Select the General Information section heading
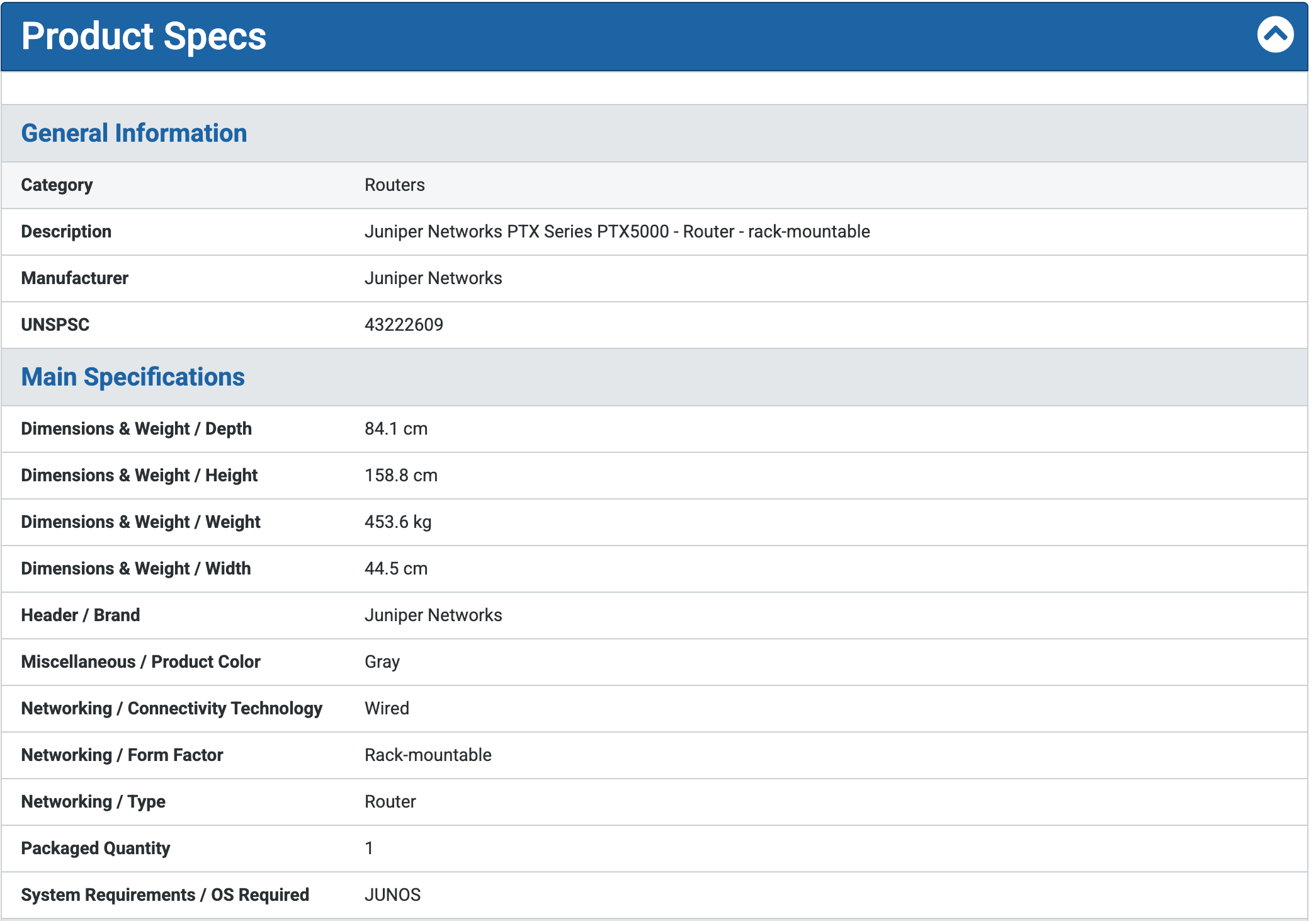1316x921 pixels. tap(133, 133)
